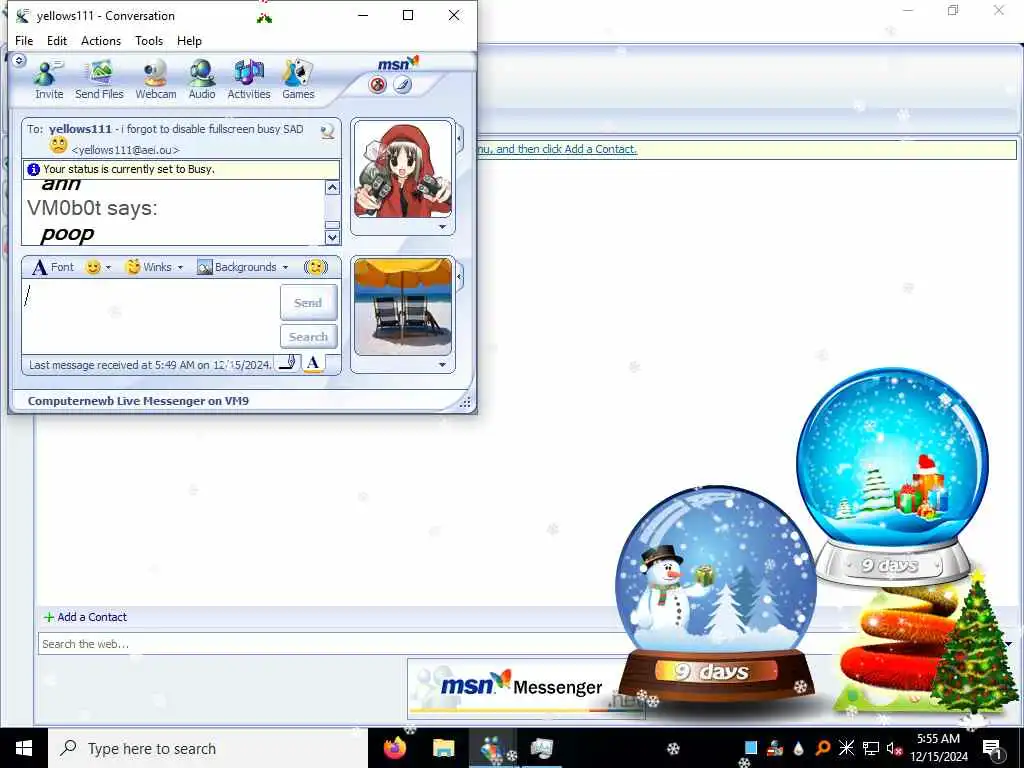This screenshot has width=1024, height=768.
Task: Click muted volume tray icon
Action: point(894,748)
